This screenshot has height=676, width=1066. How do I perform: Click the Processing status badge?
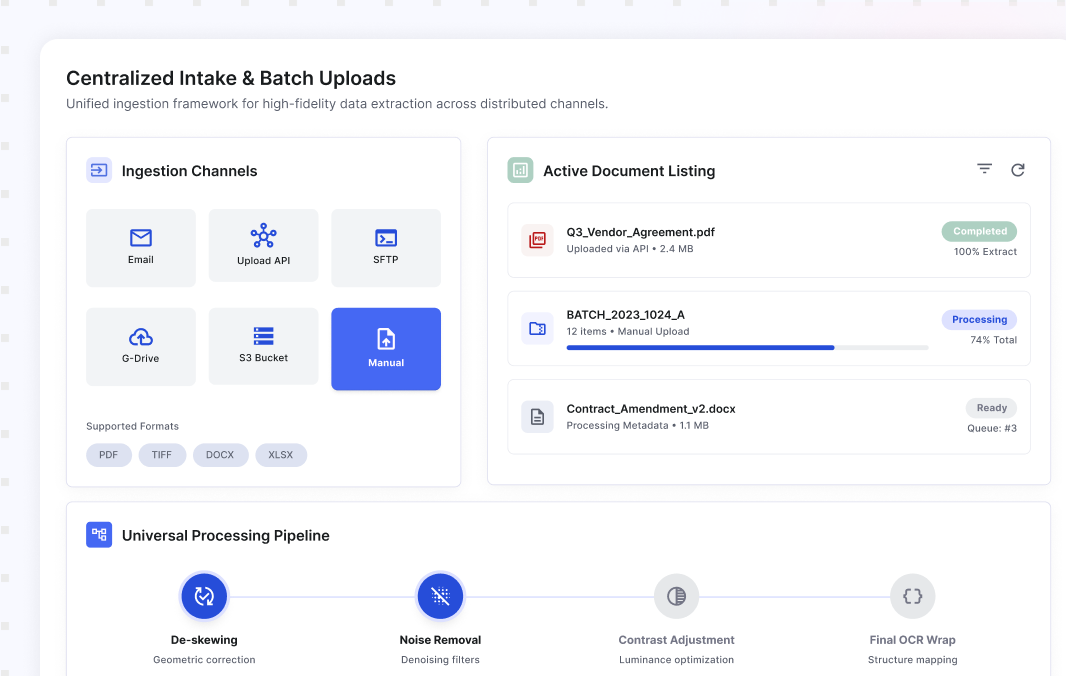[979, 320]
